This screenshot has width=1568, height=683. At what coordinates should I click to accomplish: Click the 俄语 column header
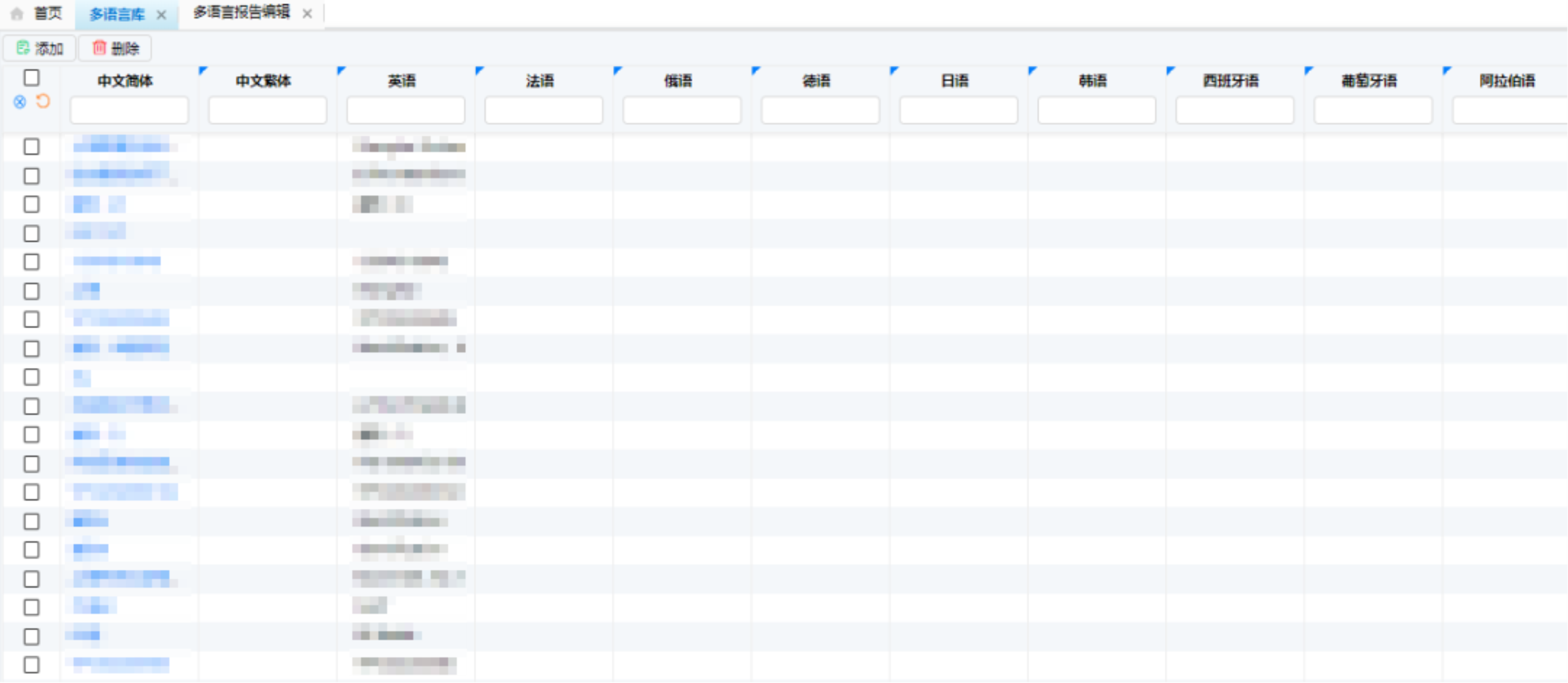point(678,81)
